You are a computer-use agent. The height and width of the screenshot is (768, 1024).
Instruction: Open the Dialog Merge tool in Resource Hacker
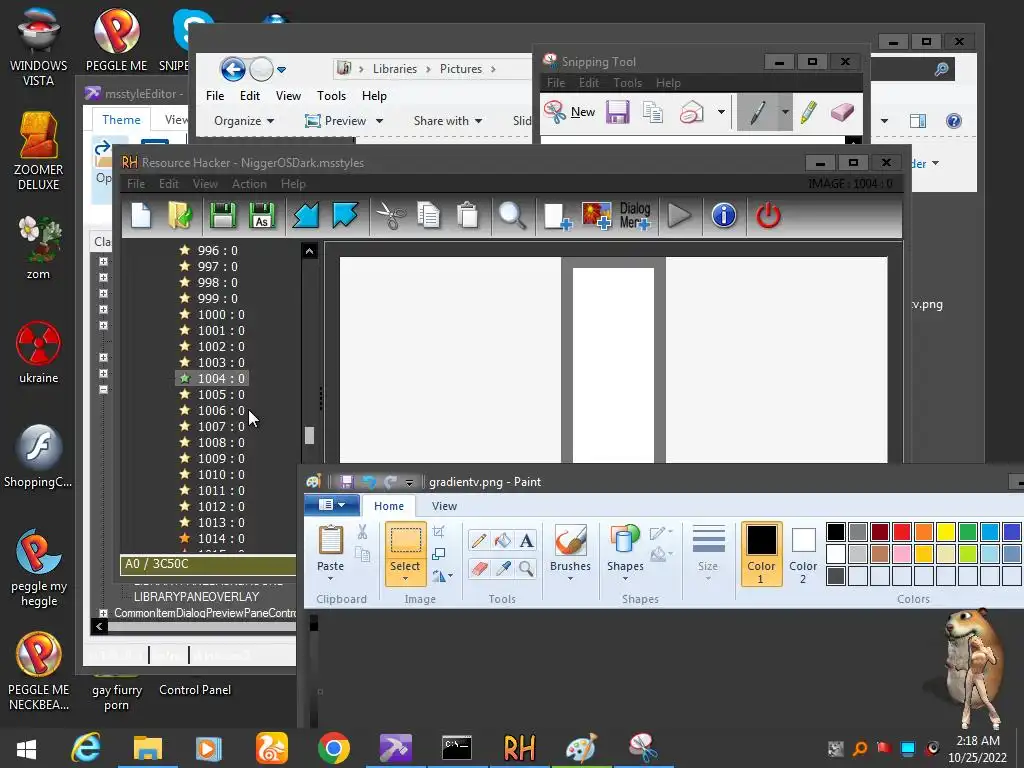(635, 216)
